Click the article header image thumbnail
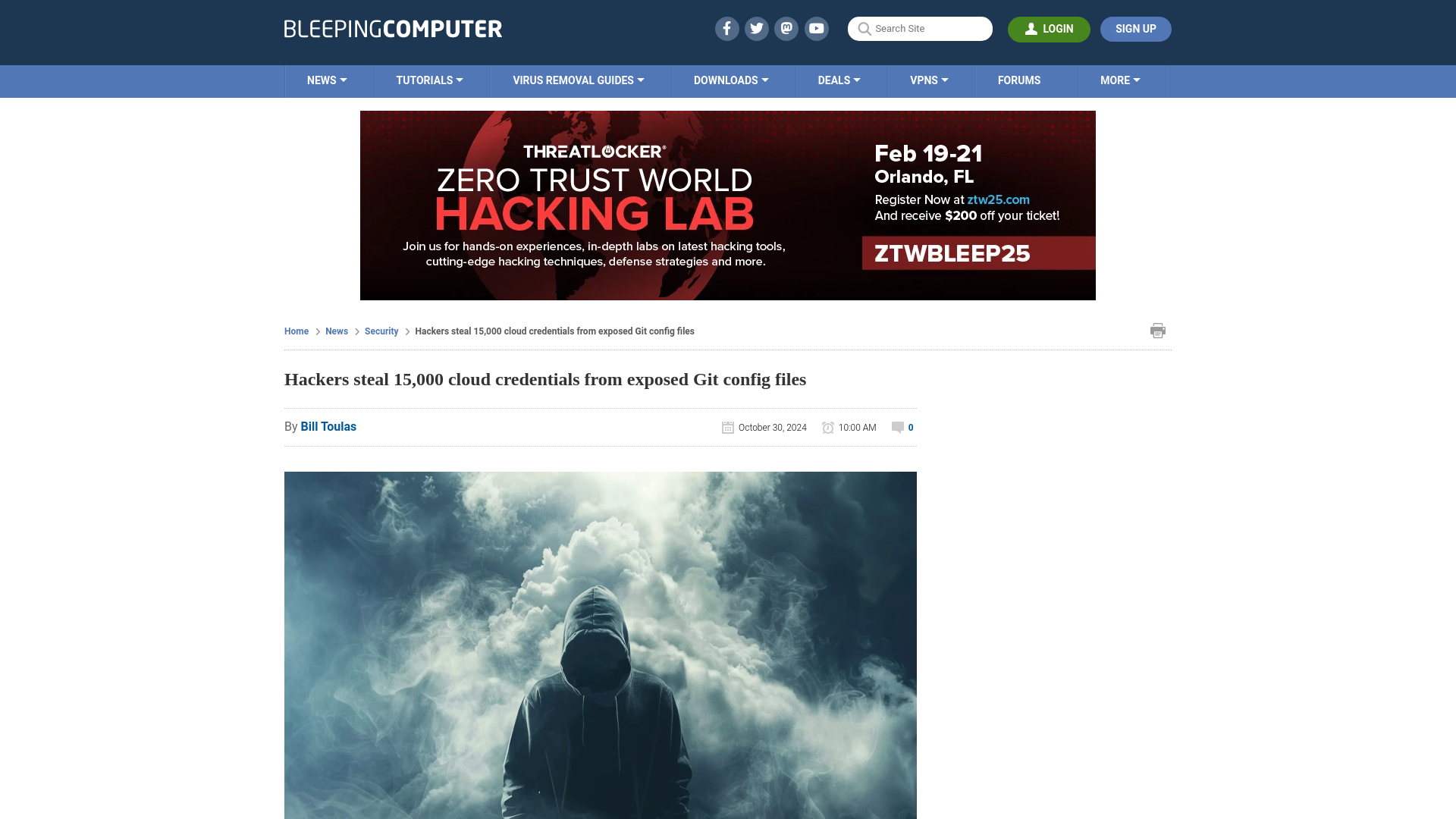1456x819 pixels. [x=600, y=645]
